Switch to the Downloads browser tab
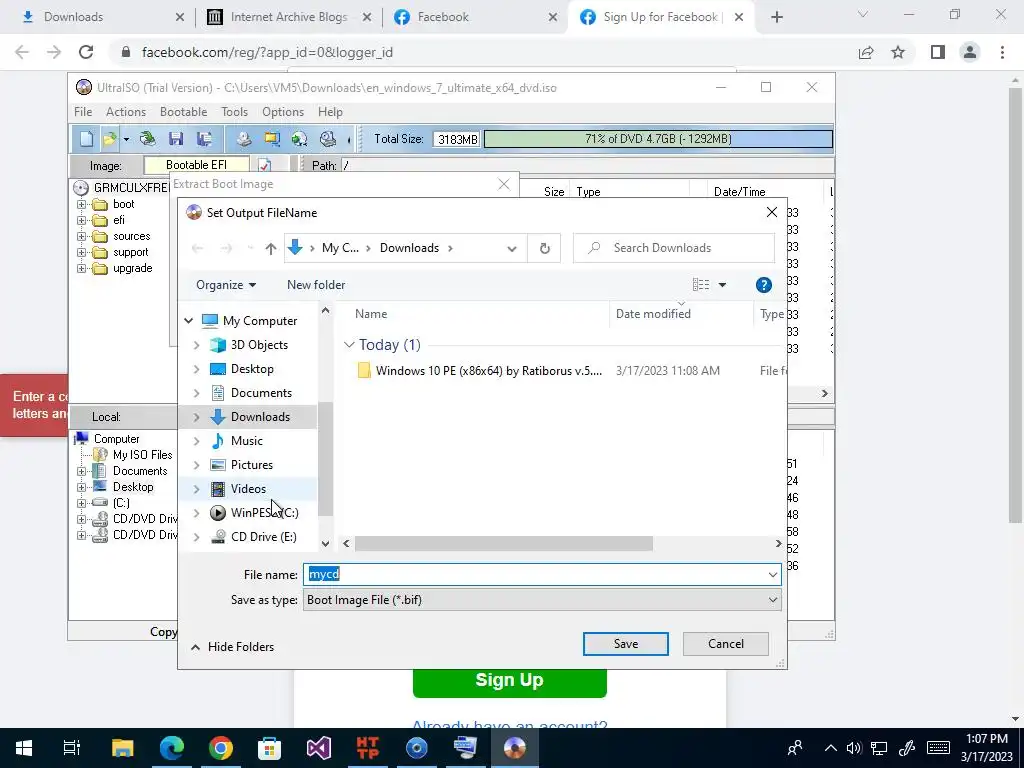 (x=73, y=17)
